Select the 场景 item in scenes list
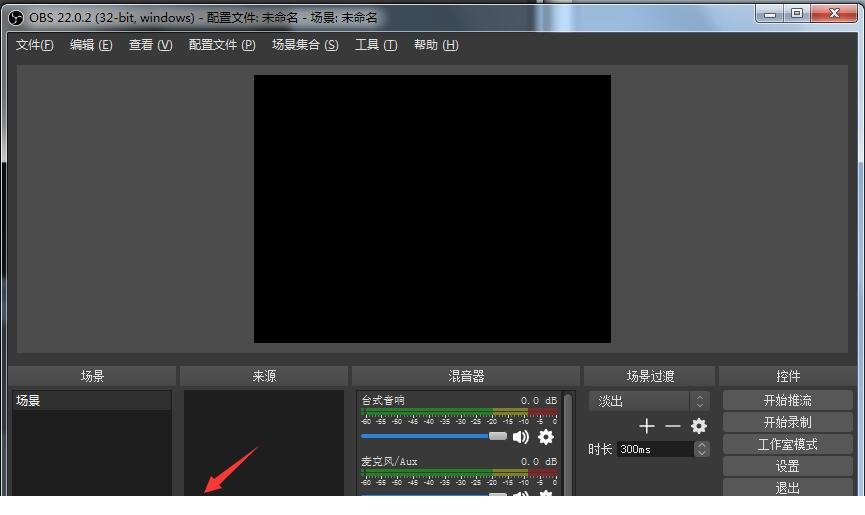 pyautogui.click(x=92, y=401)
